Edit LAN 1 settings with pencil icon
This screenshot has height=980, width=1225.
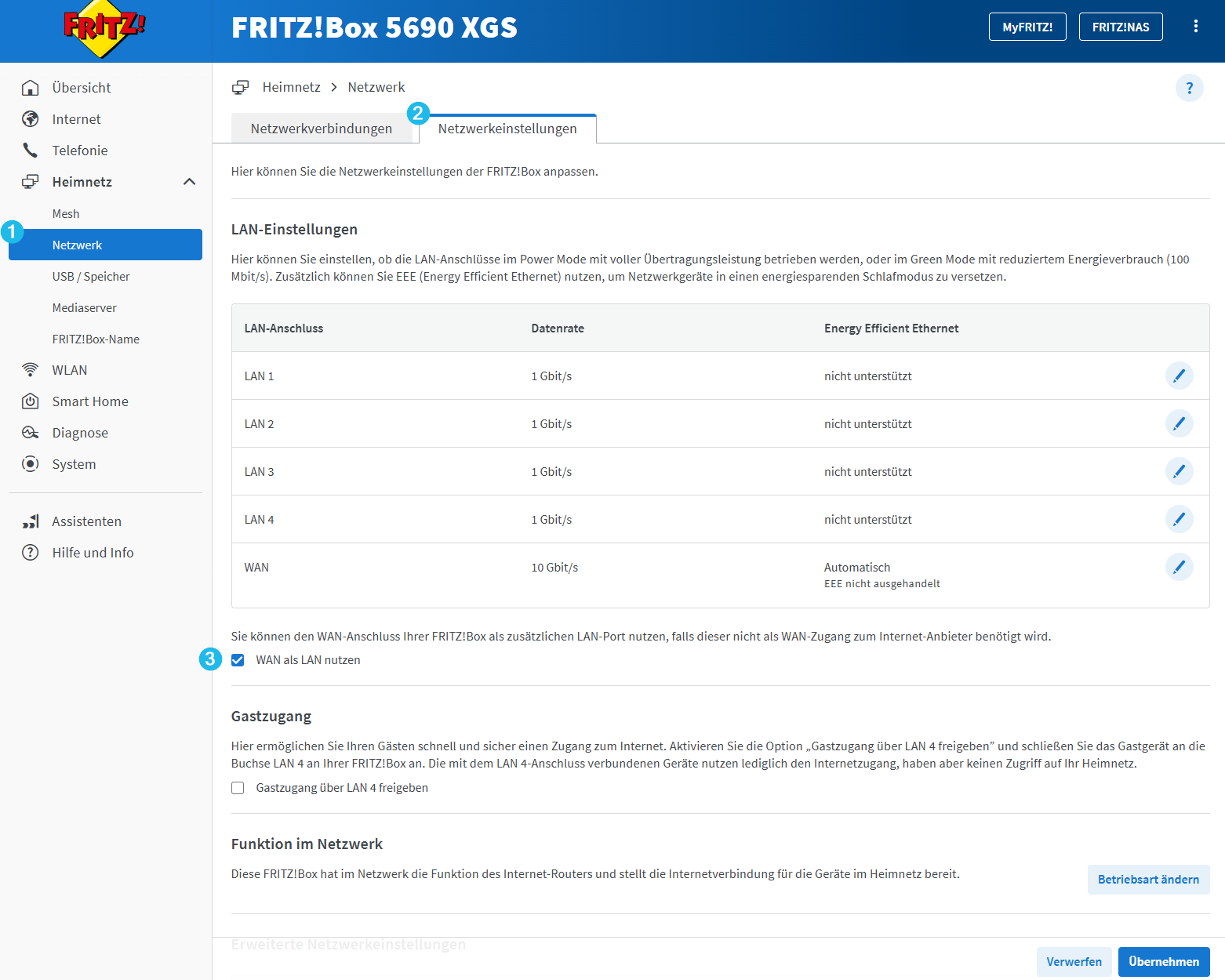1179,376
